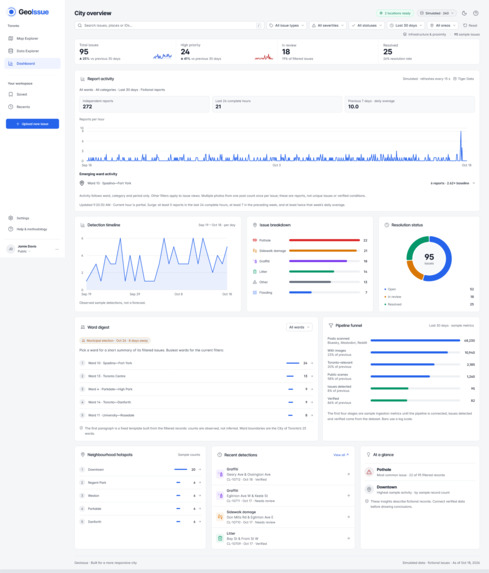Open Help & methodology icon
The image size is (489, 573).
tap(11, 229)
